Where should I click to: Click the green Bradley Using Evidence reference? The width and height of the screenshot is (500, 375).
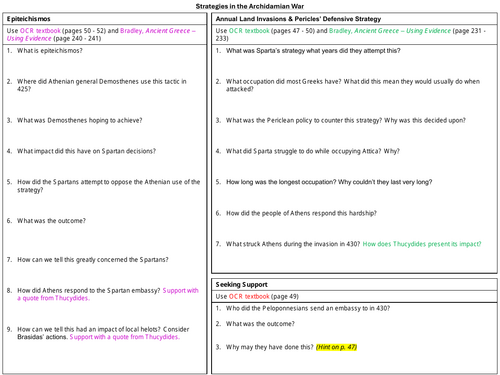390,31
